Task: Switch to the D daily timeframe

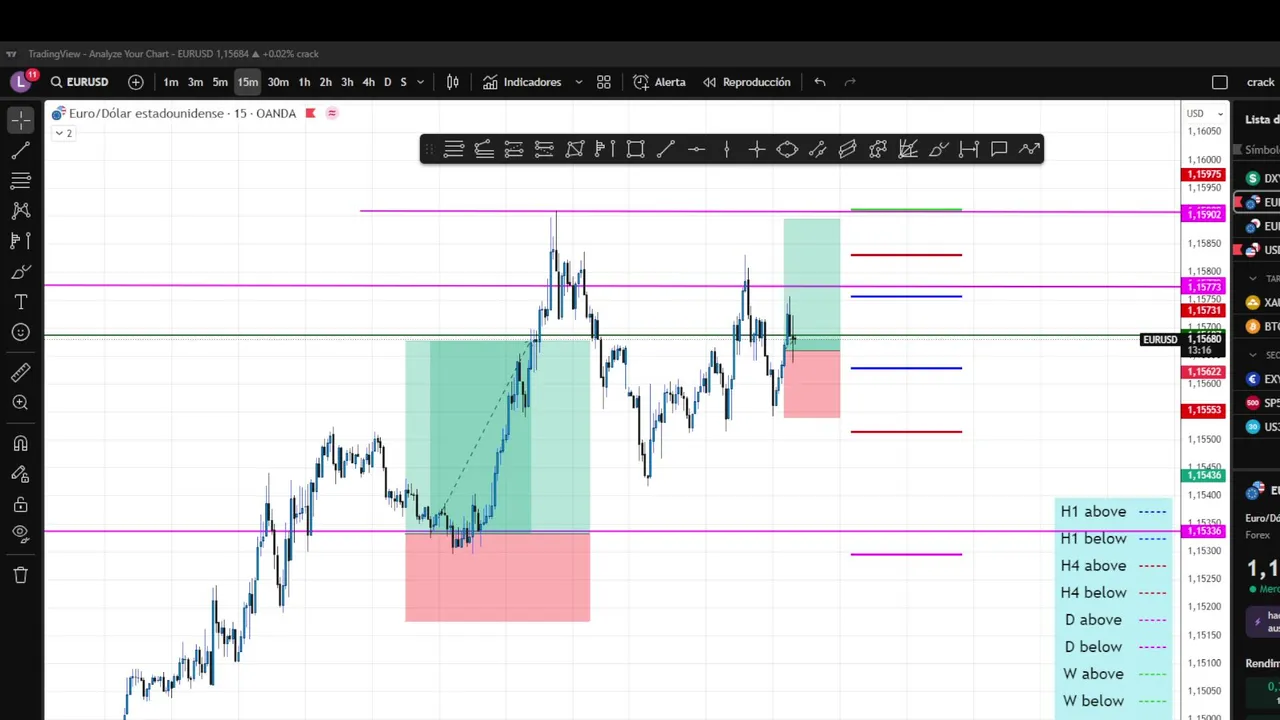Action: pyautogui.click(x=387, y=82)
